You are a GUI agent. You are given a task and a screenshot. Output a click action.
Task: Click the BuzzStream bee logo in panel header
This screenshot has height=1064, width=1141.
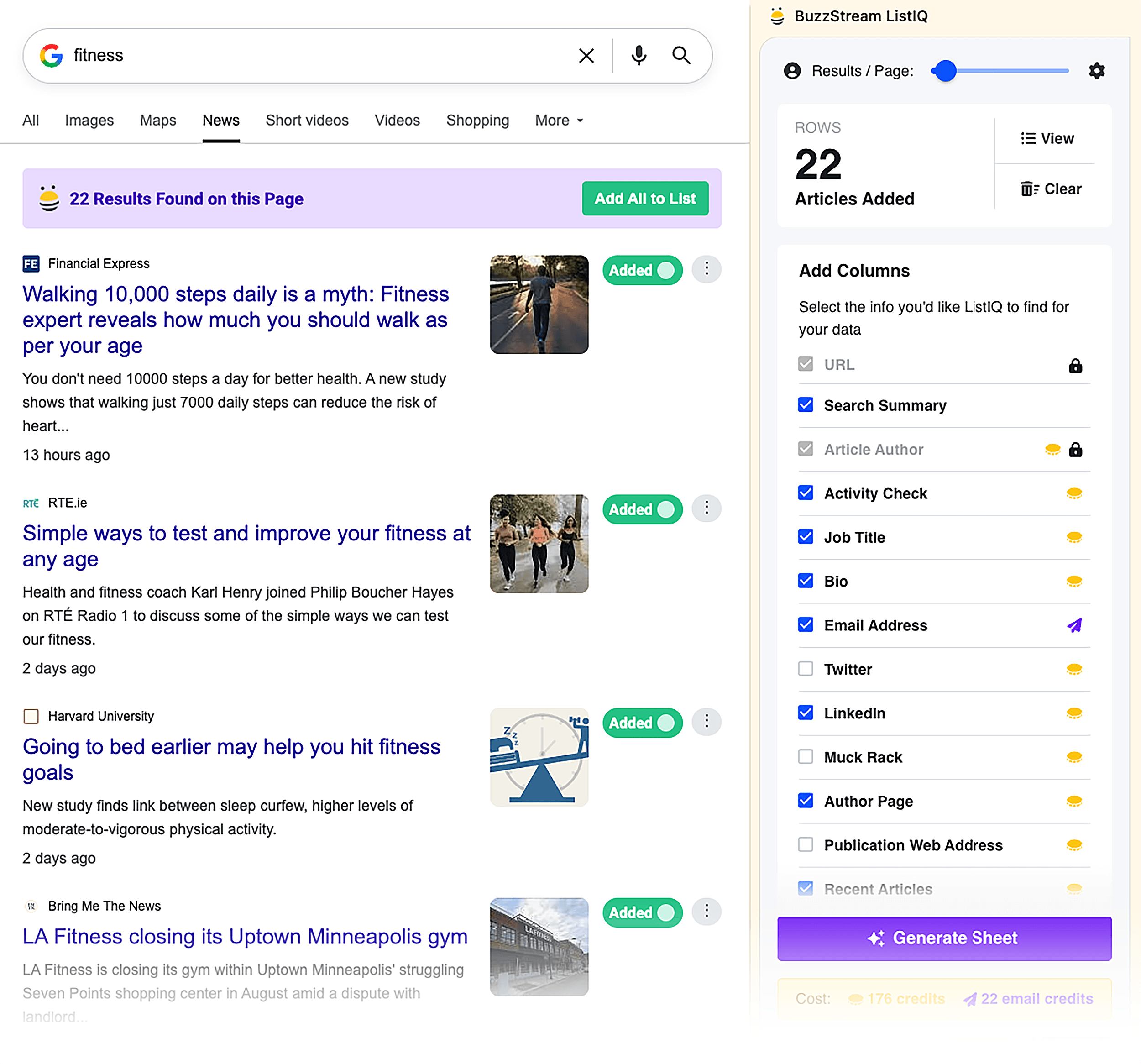pyautogui.click(x=778, y=16)
